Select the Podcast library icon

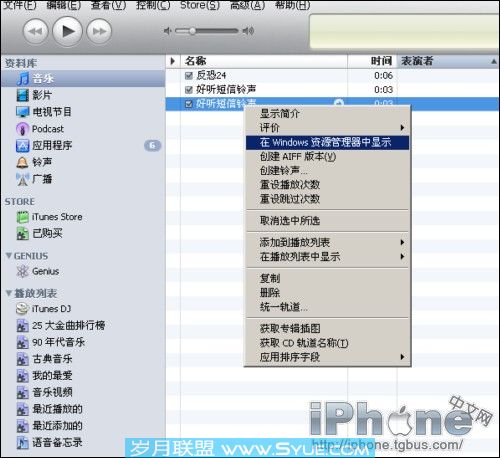tap(22, 129)
